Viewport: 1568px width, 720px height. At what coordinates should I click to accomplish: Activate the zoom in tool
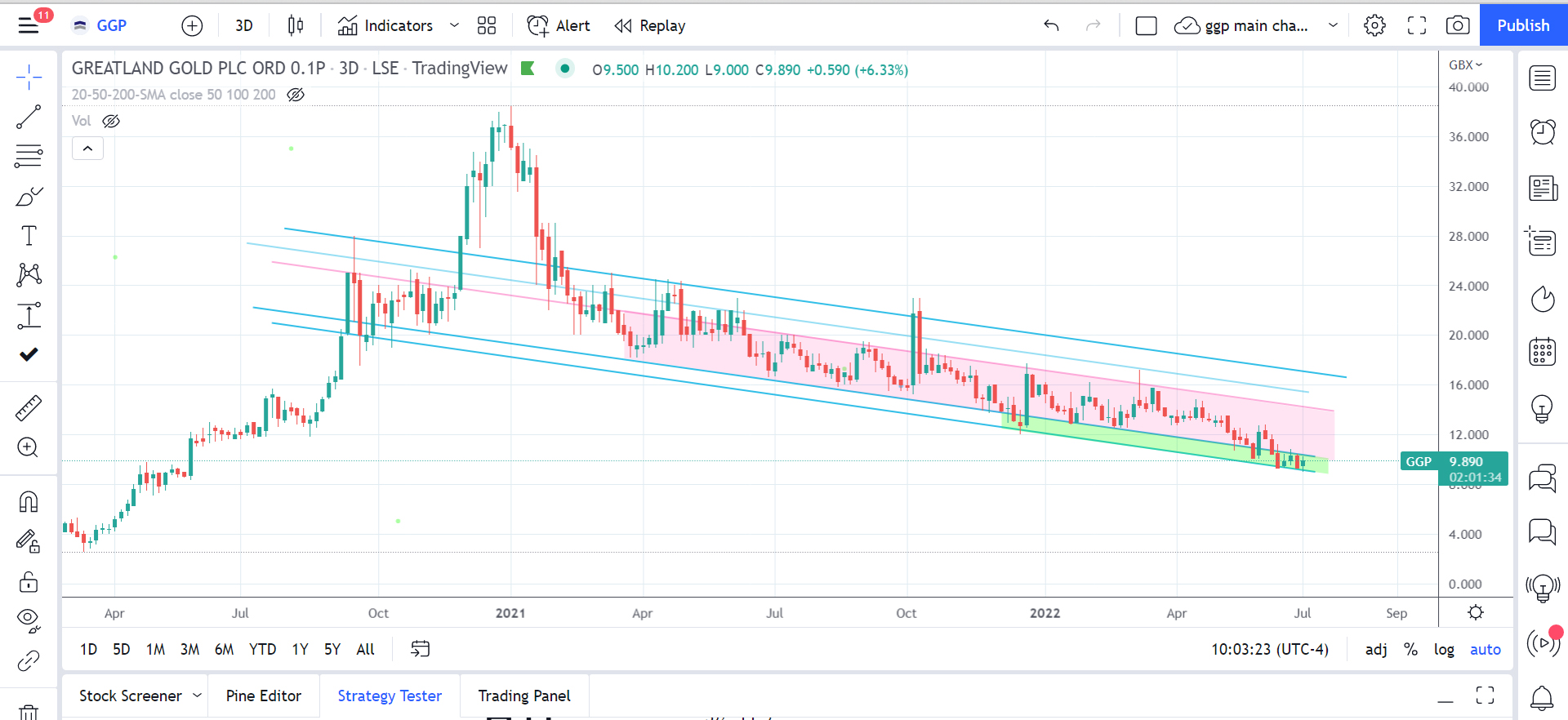[29, 447]
